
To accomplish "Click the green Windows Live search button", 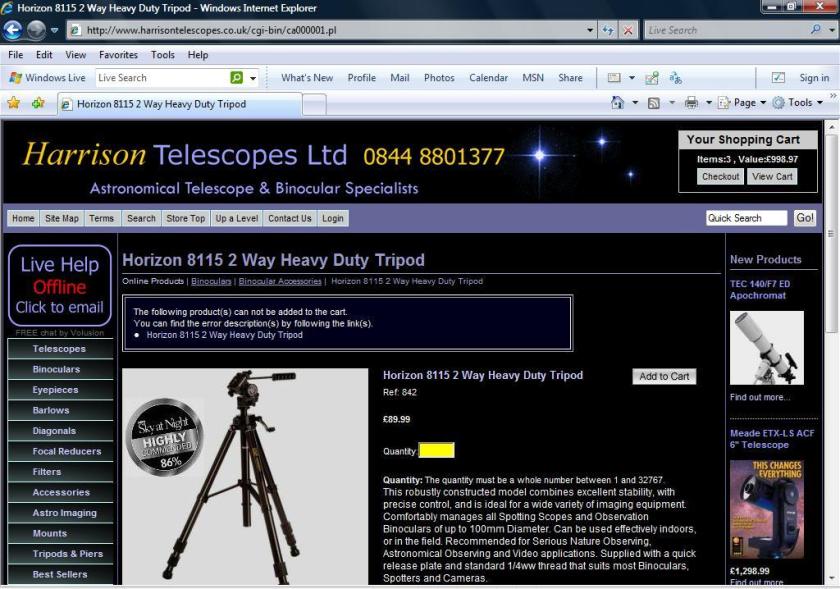I will coord(237,78).
